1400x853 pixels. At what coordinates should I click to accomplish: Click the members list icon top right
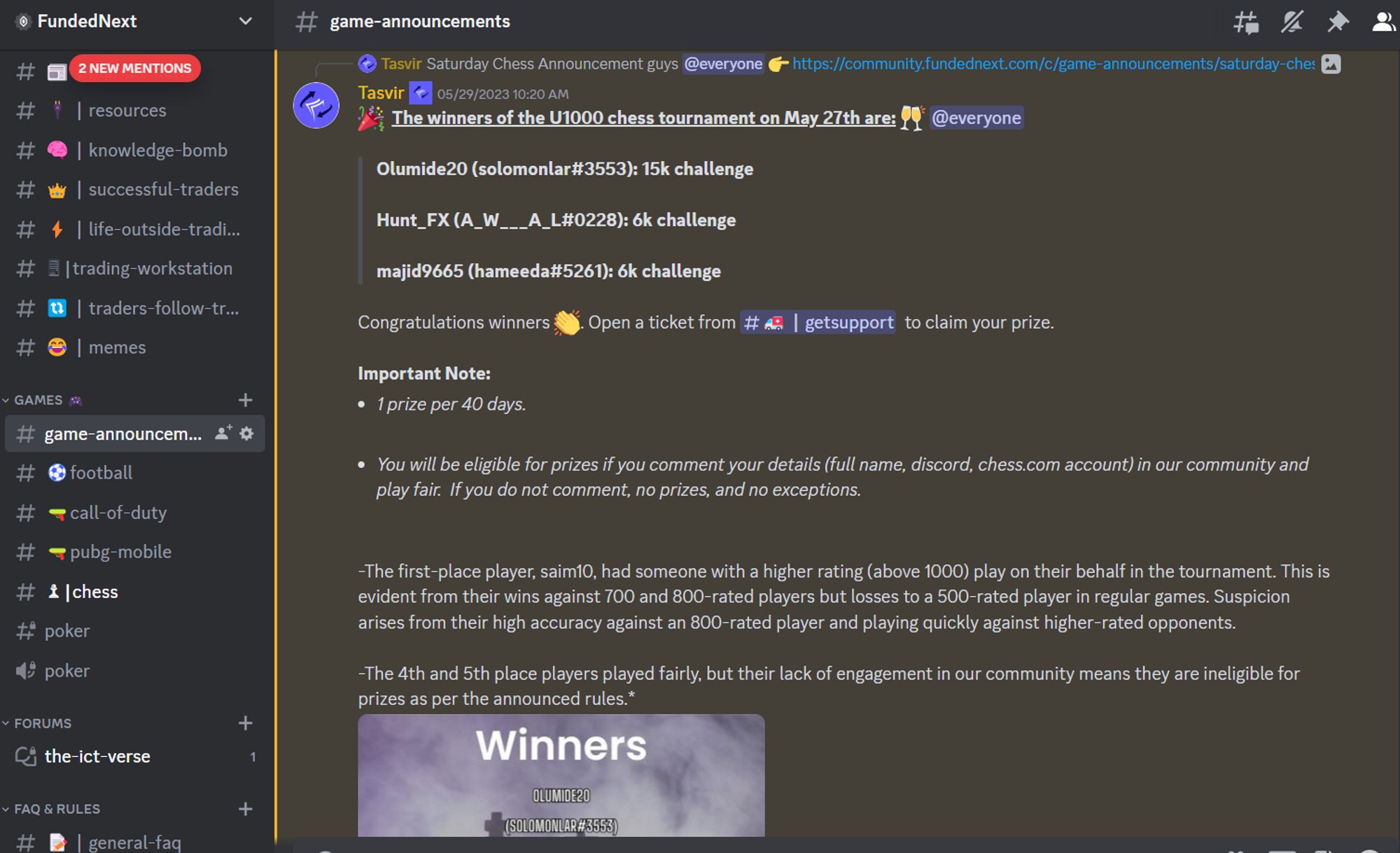1383,21
